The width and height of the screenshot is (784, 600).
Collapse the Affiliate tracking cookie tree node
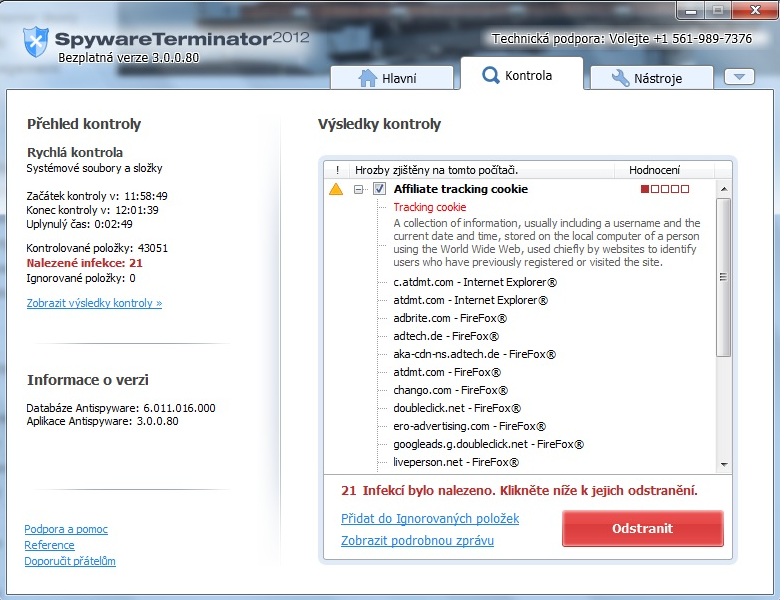358,190
